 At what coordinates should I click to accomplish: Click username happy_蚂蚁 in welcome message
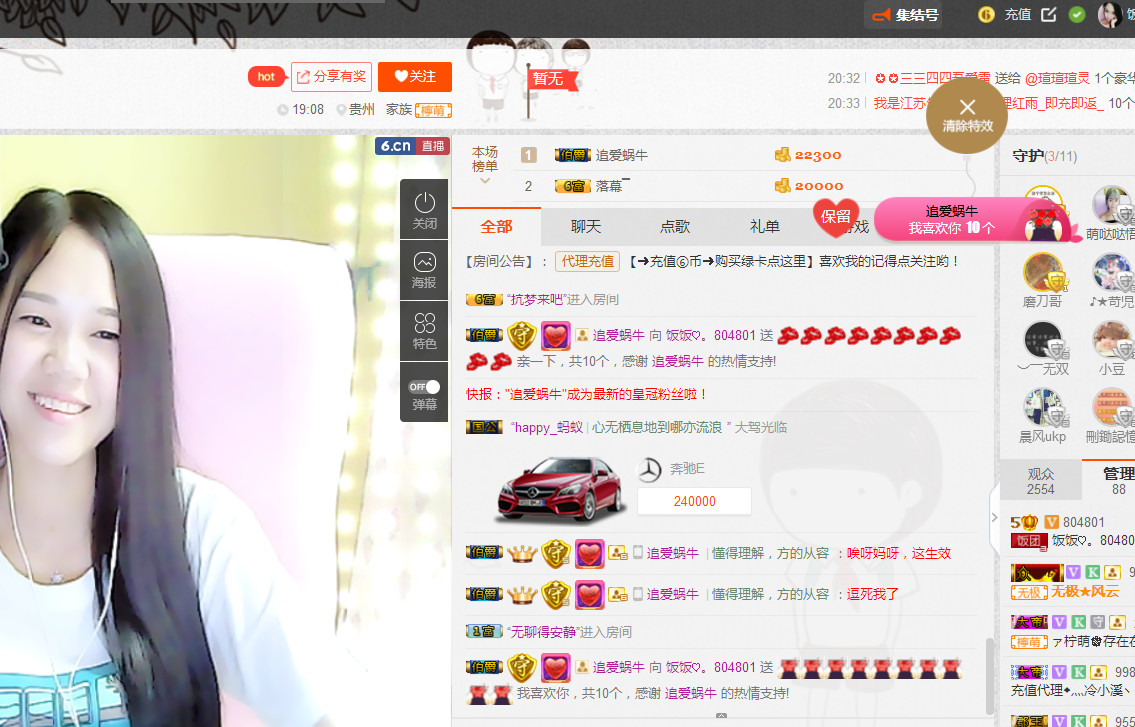[547, 427]
